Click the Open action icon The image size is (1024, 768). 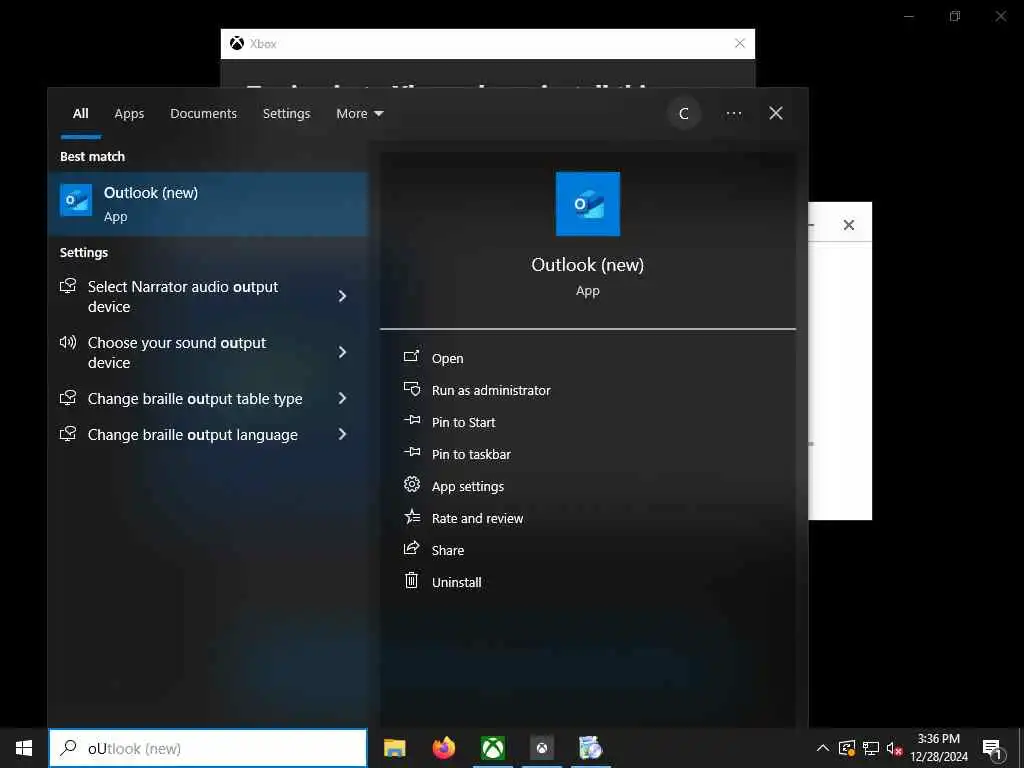411,357
